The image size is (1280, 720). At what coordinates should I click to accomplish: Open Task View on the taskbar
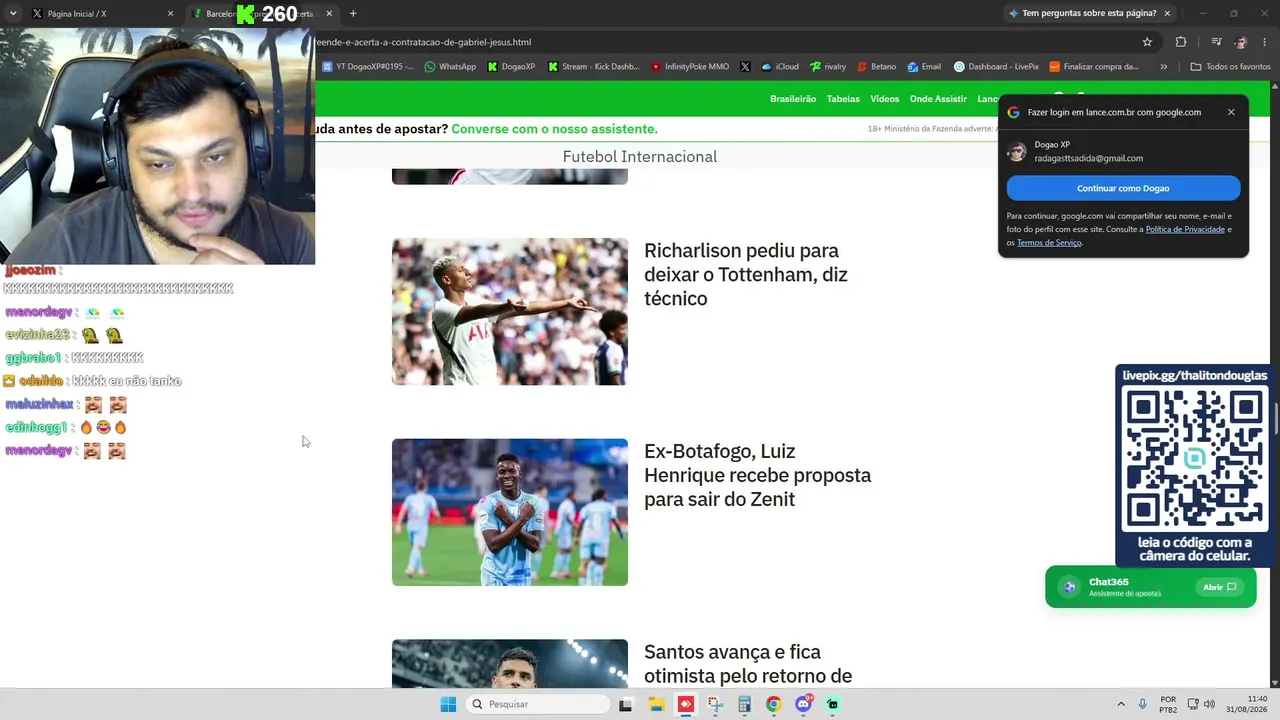(626, 704)
